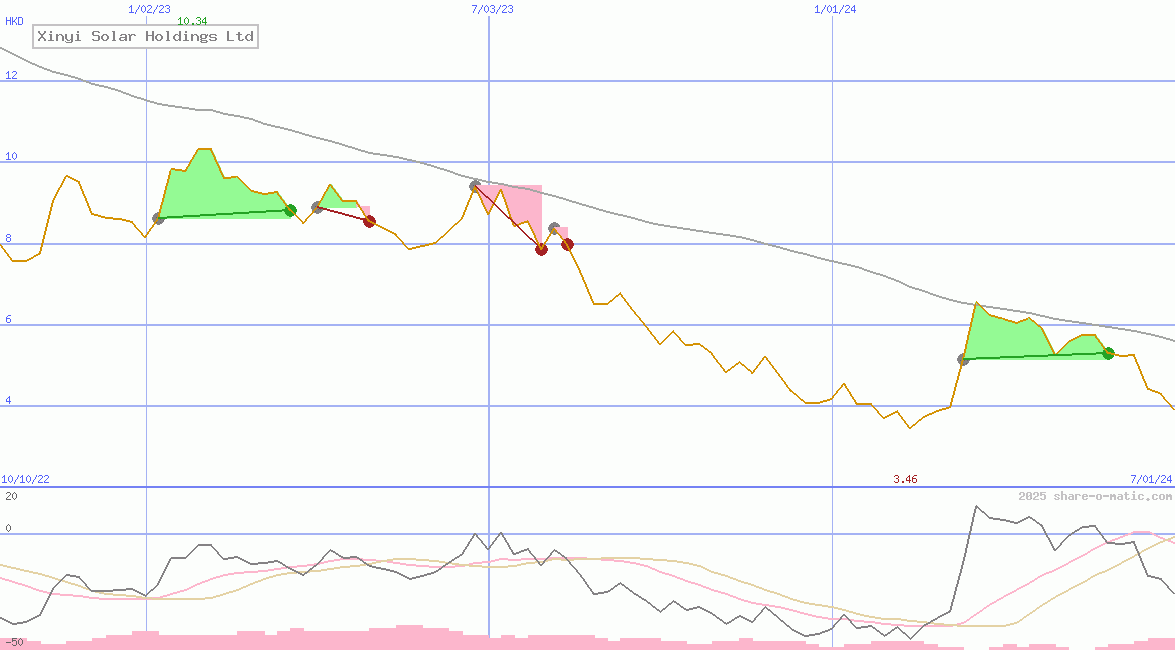This screenshot has height=650, width=1175.
Task: Open the share-o-matic.com watermark link
Action: click(x=1095, y=496)
